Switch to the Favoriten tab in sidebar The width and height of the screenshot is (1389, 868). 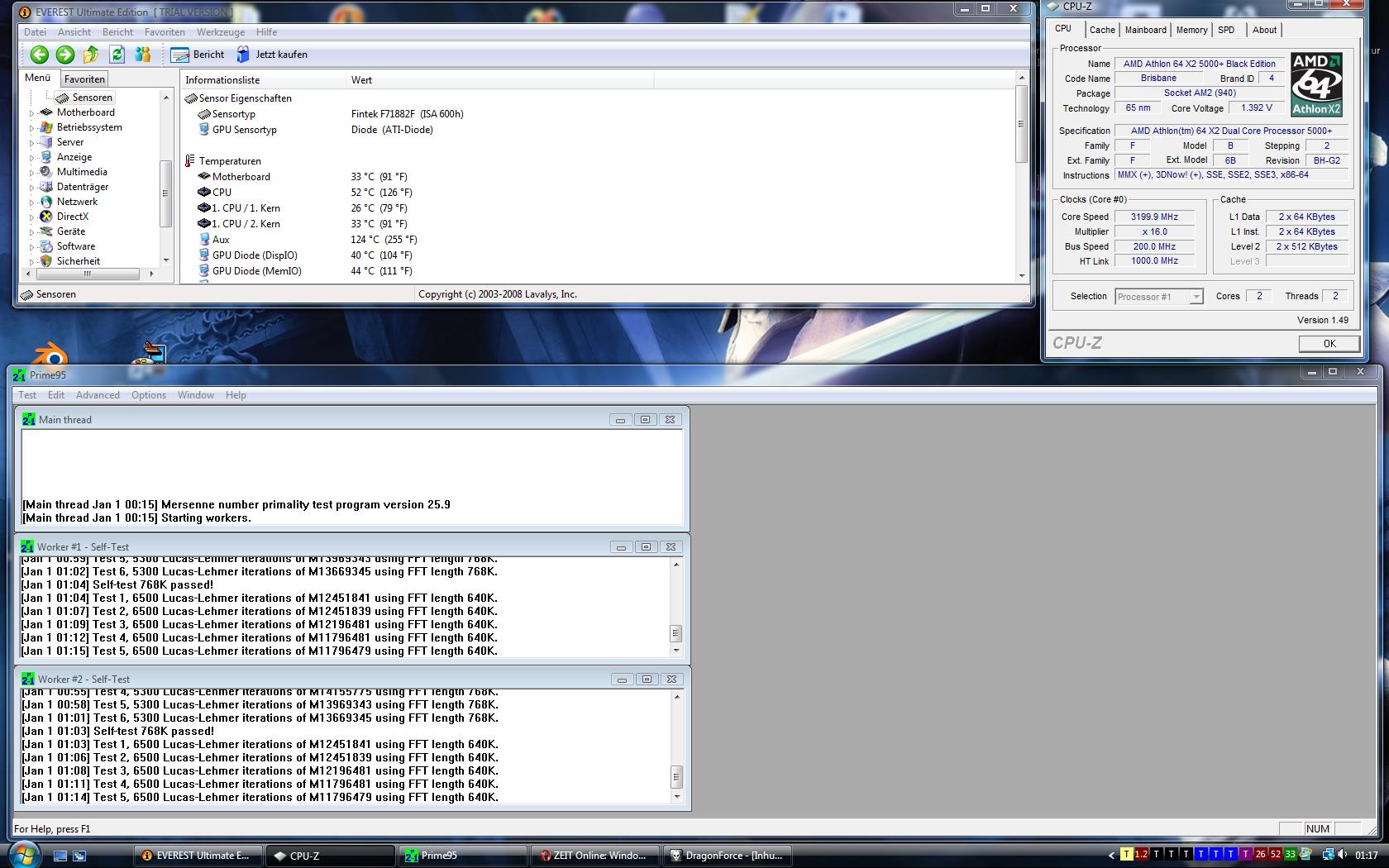[84, 79]
